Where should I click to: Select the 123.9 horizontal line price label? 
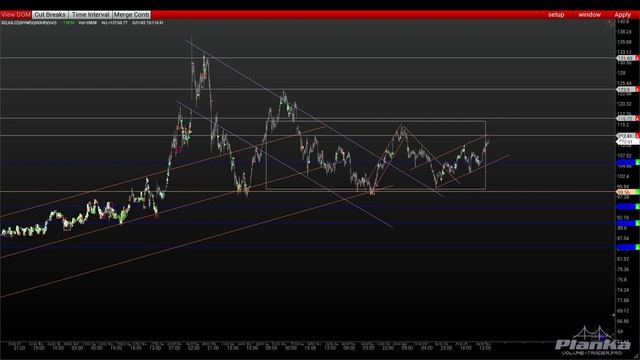625,89
